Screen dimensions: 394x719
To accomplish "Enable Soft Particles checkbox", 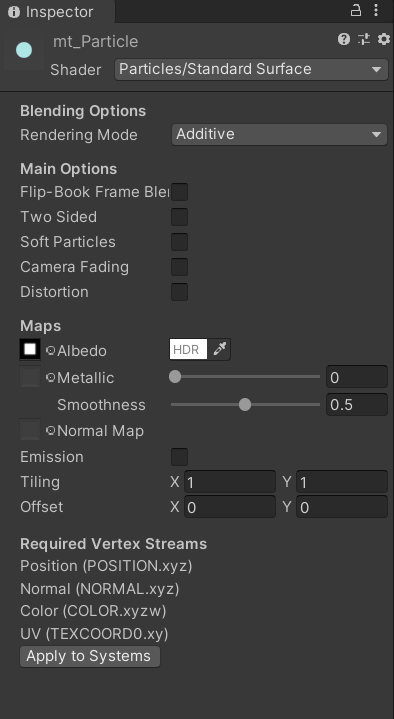I will click(x=179, y=242).
